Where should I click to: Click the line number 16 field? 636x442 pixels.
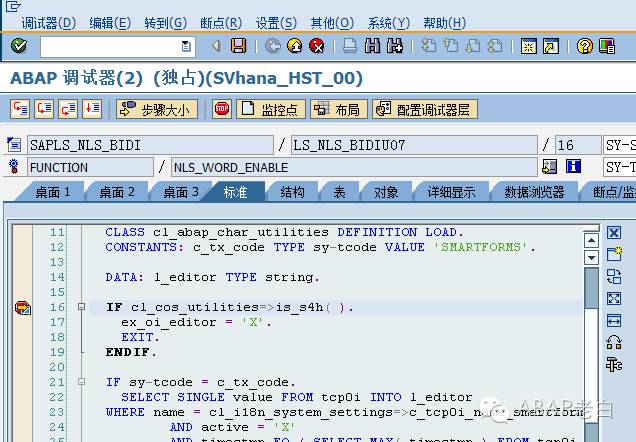click(x=578, y=145)
